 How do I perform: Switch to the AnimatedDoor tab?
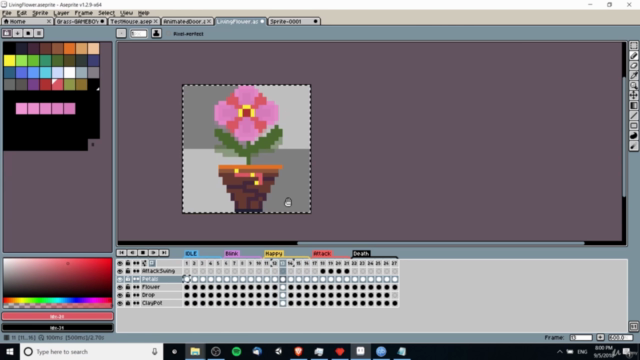187,21
